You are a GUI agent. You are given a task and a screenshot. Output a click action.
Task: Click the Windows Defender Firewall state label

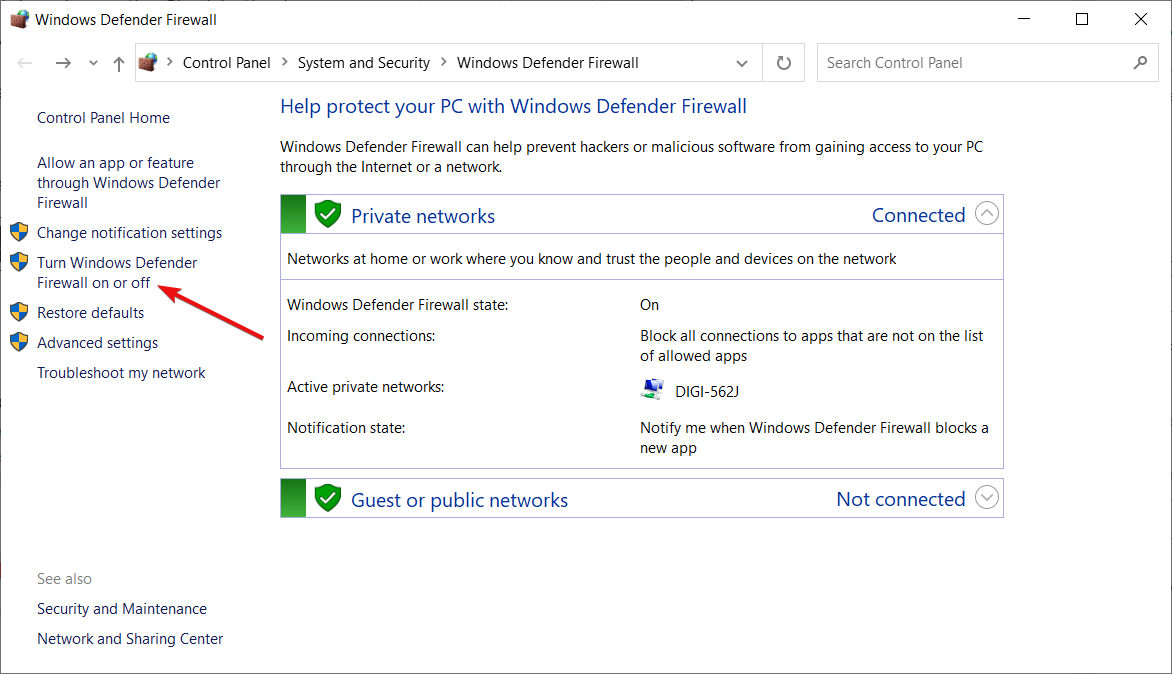coord(398,305)
